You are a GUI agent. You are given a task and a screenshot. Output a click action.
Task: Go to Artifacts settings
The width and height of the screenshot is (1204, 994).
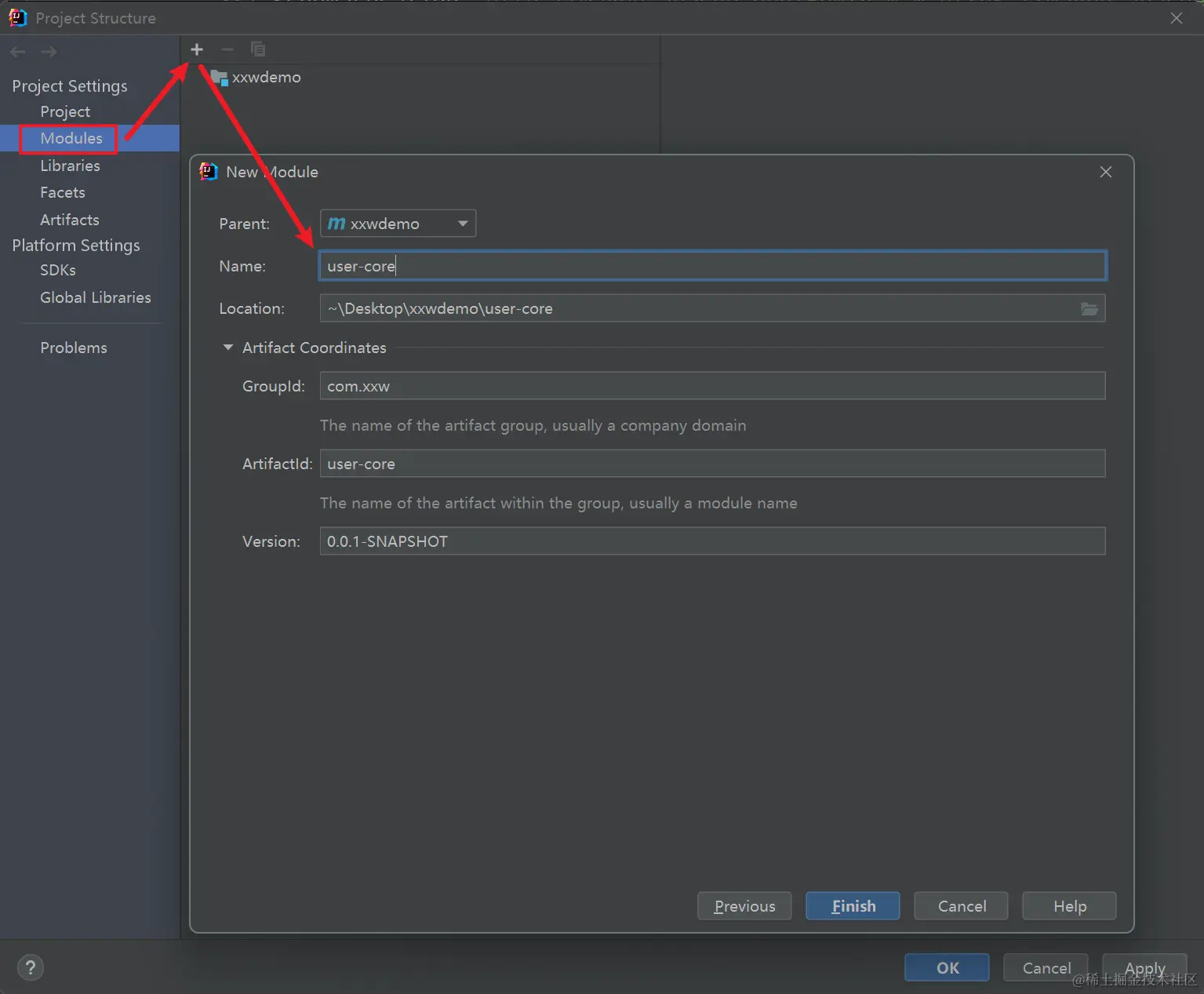coord(70,220)
